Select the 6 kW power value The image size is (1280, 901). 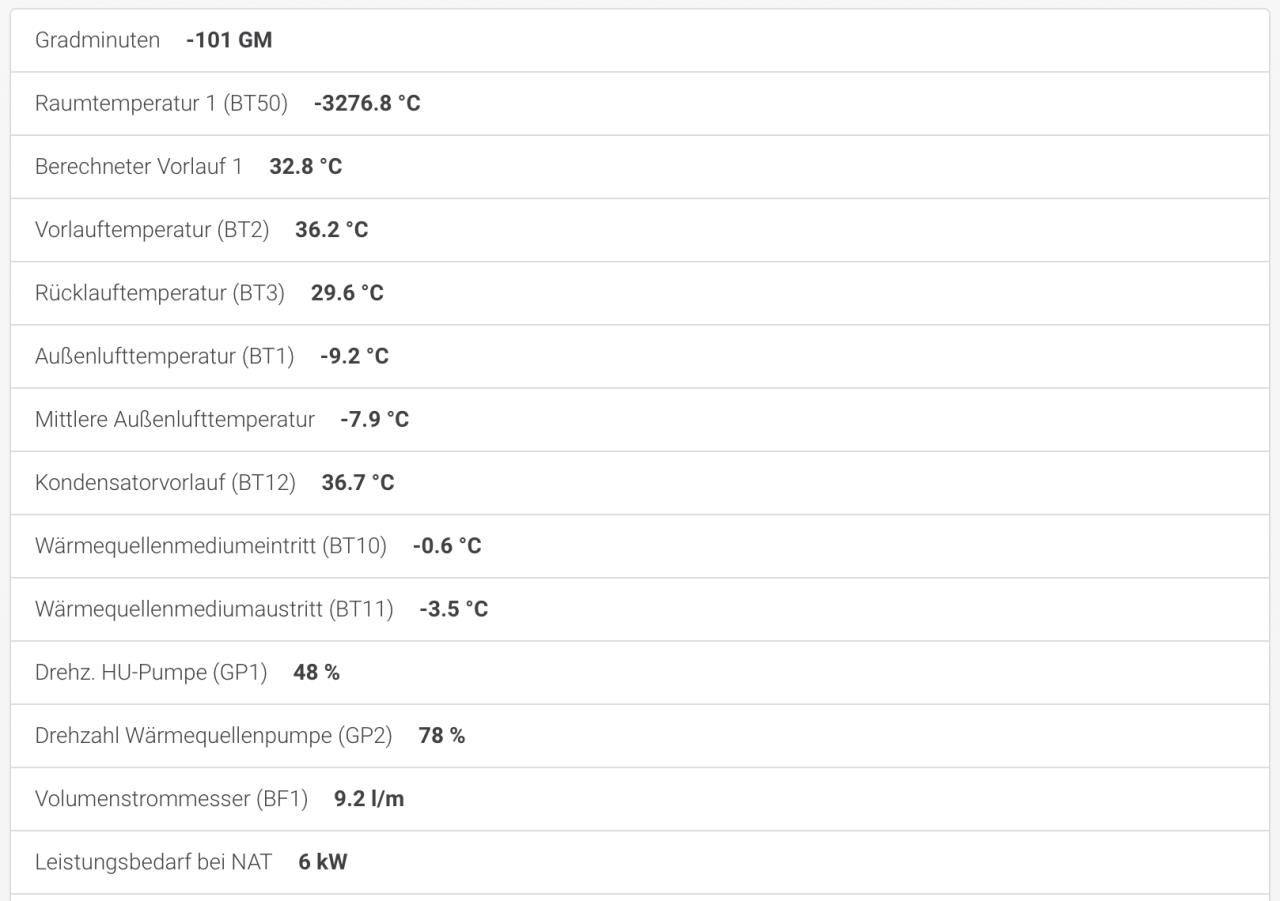(323, 862)
